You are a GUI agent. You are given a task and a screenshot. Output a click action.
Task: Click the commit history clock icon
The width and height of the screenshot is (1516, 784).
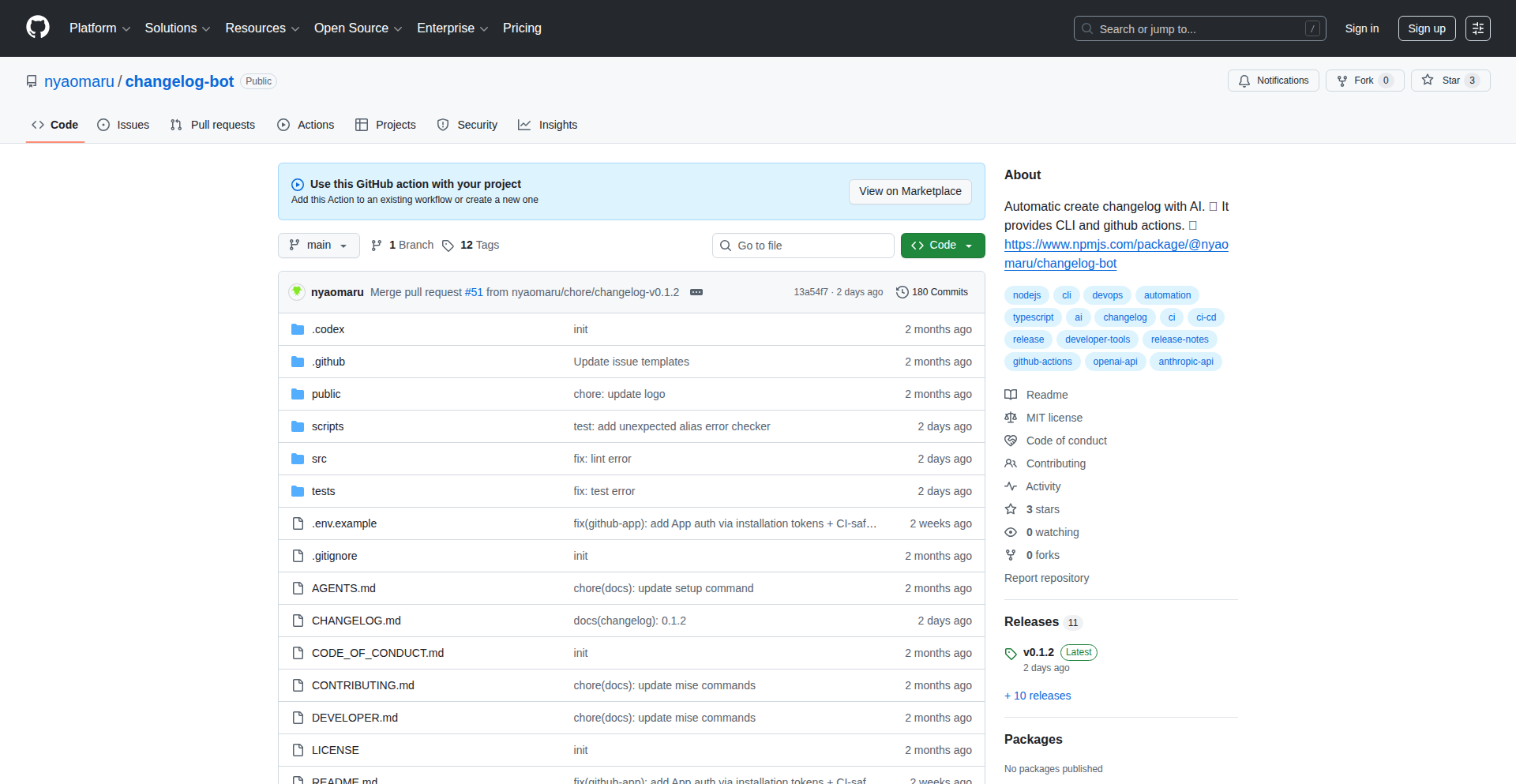point(902,292)
